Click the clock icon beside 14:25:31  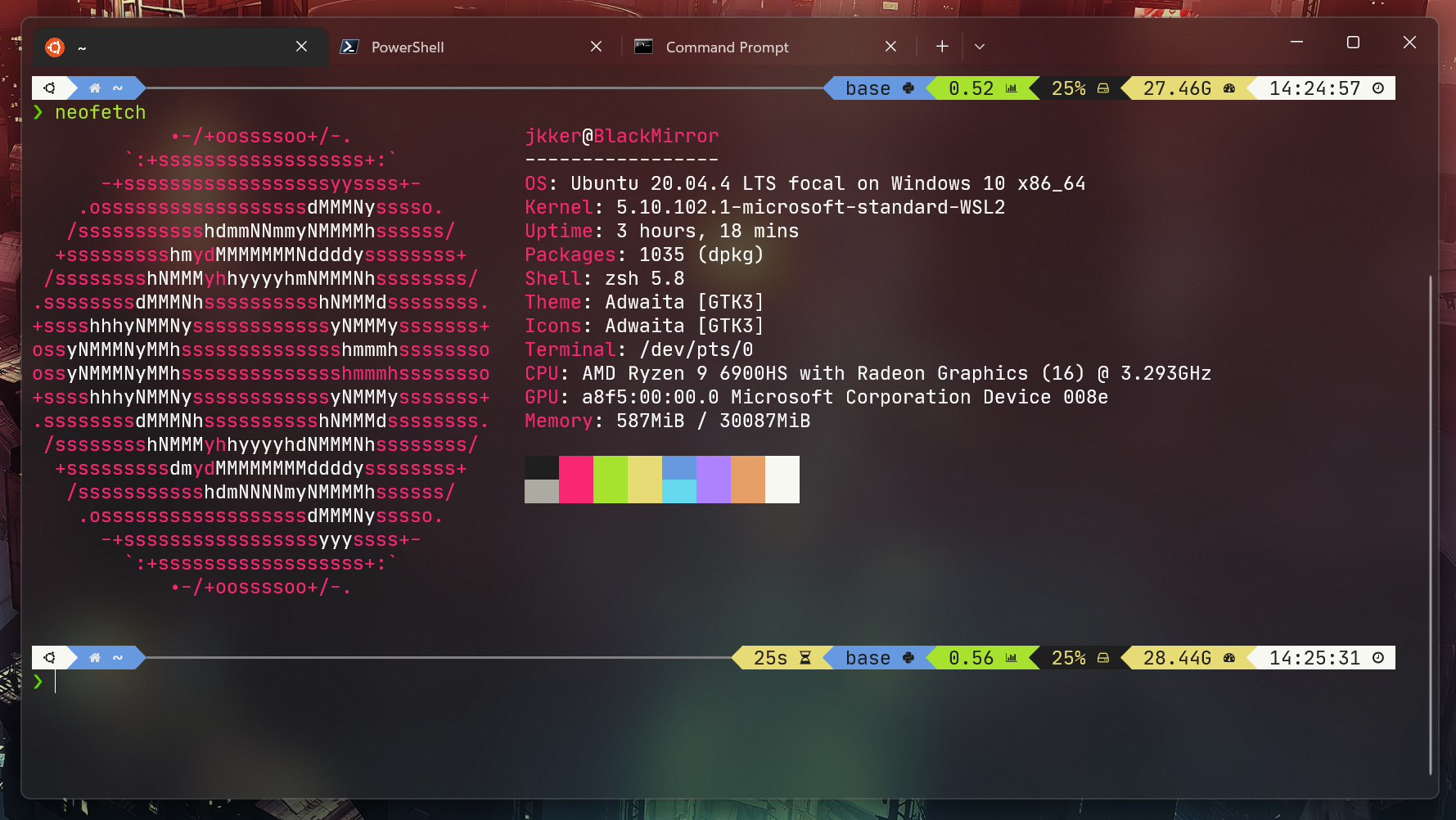1378,657
